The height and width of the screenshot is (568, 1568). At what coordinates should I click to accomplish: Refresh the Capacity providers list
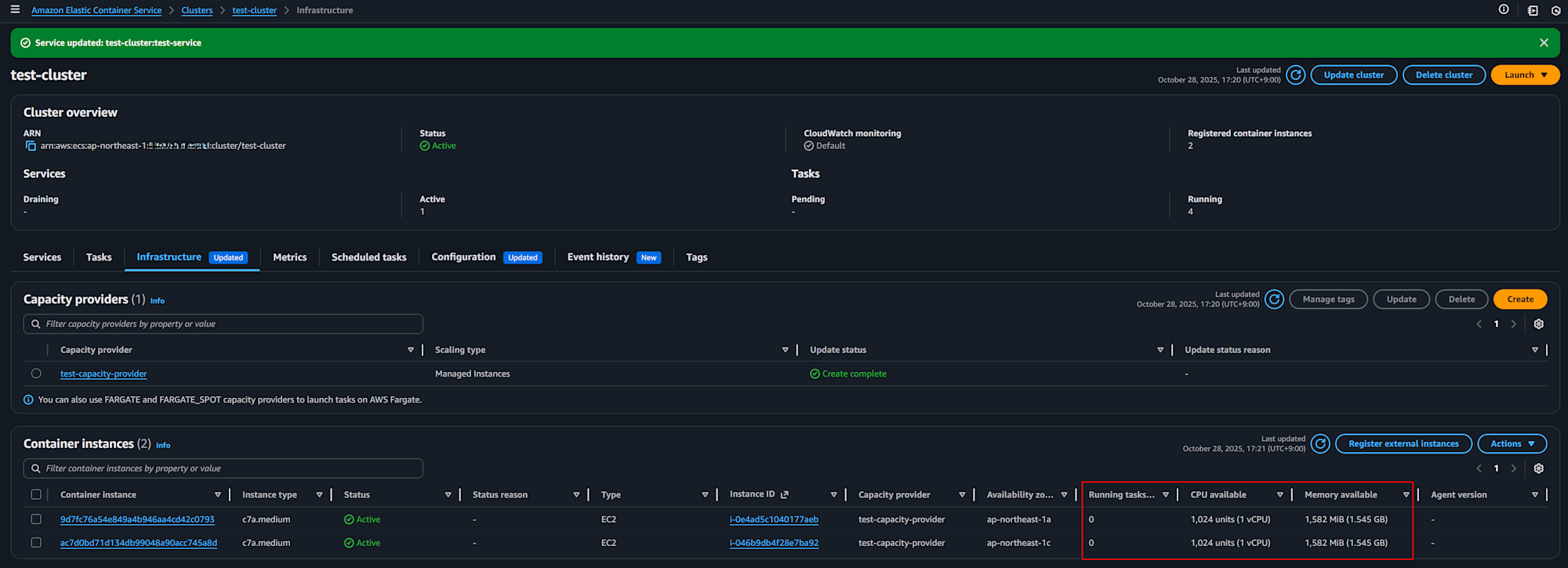1275,300
